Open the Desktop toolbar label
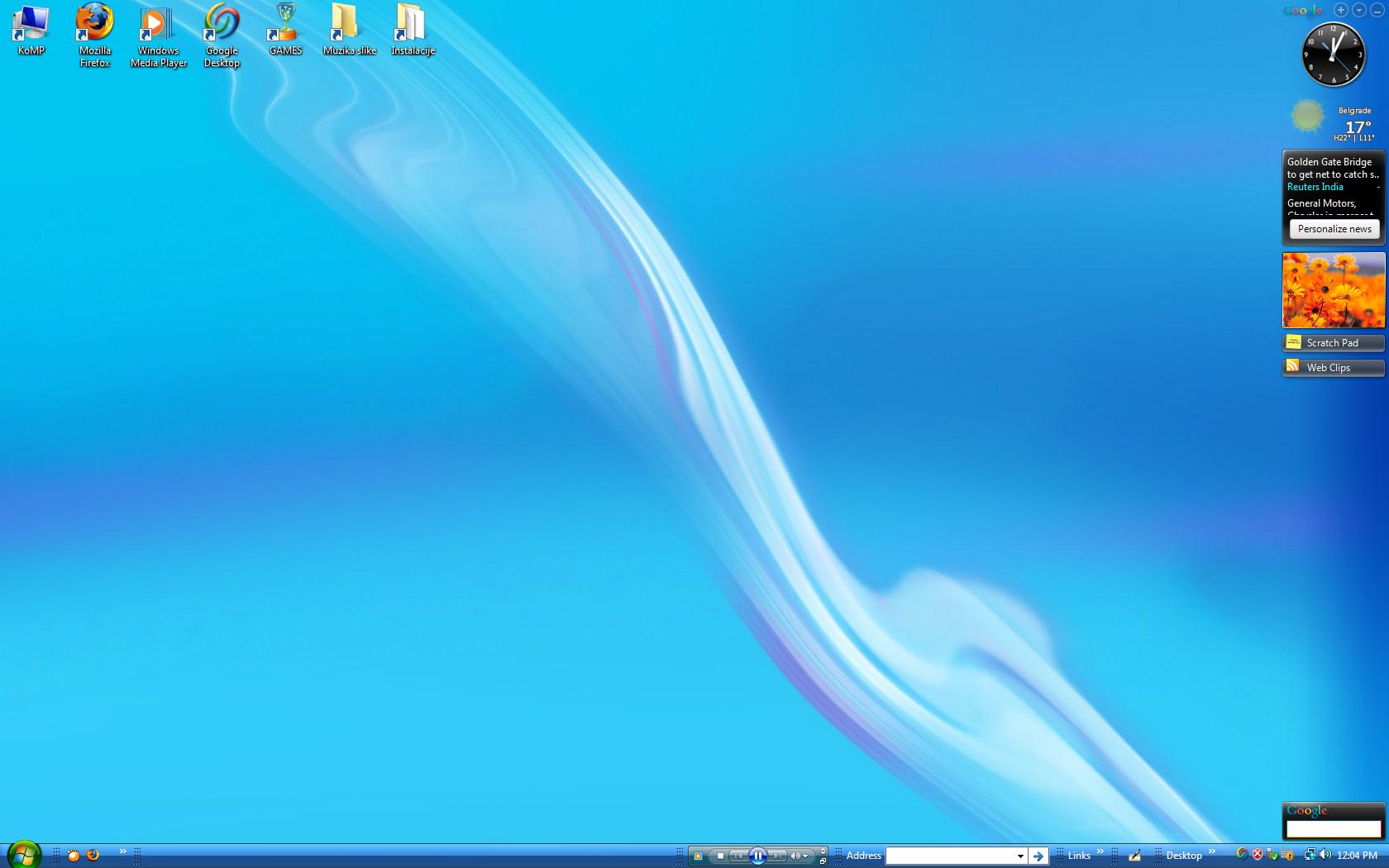1389x868 pixels. (x=1184, y=856)
